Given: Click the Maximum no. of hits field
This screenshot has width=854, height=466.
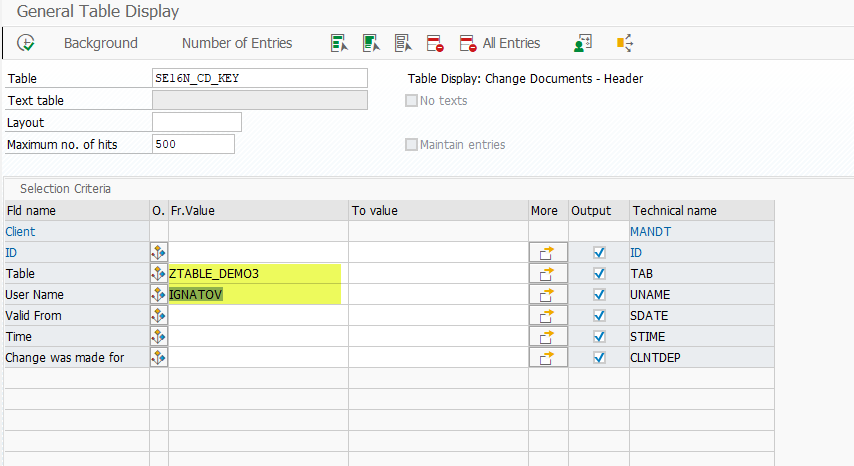Looking at the screenshot, I should pos(193,144).
